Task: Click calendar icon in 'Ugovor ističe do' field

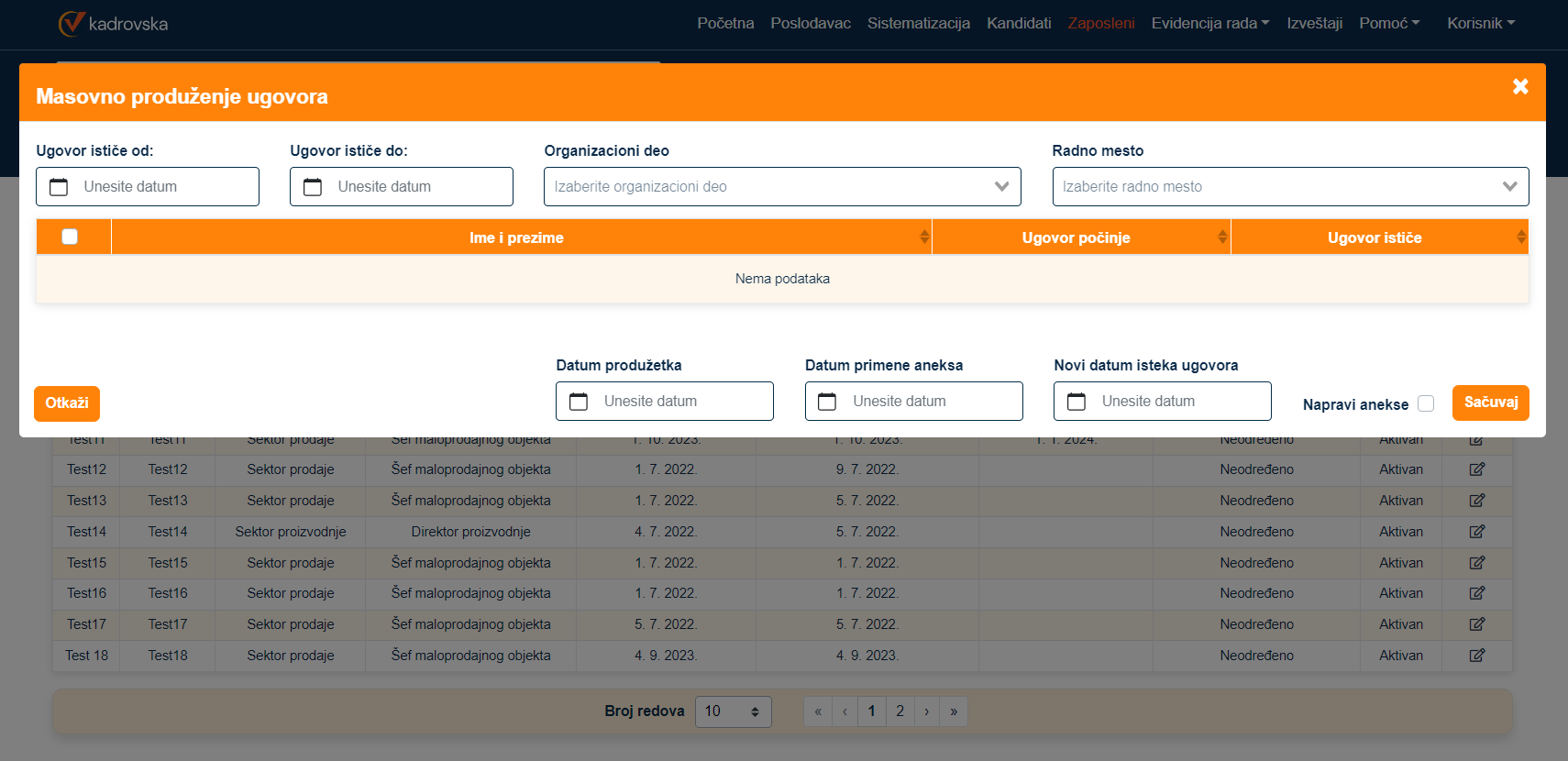Action: click(313, 187)
